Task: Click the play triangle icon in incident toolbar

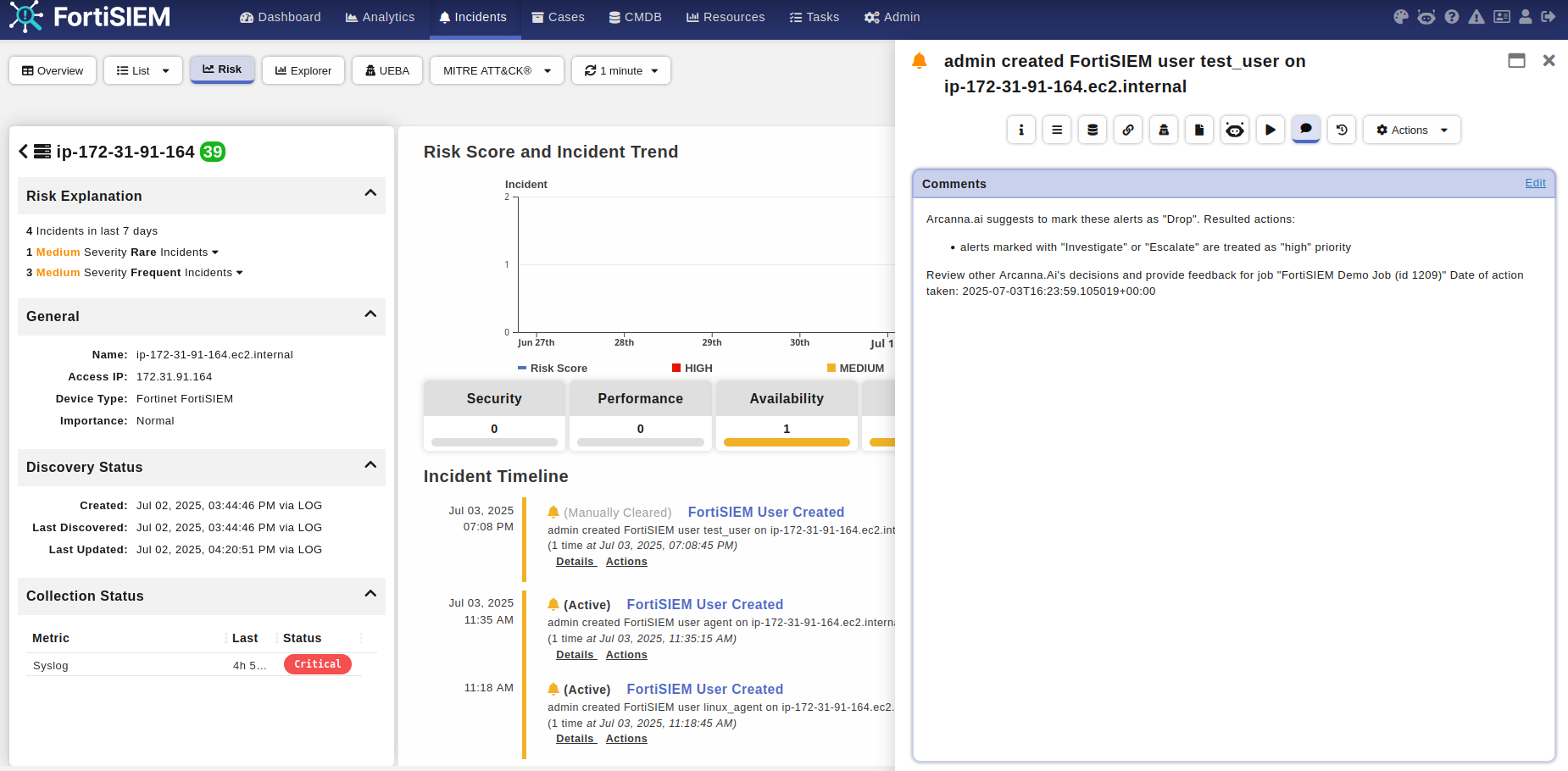Action: pyautogui.click(x=1271, y=130)
